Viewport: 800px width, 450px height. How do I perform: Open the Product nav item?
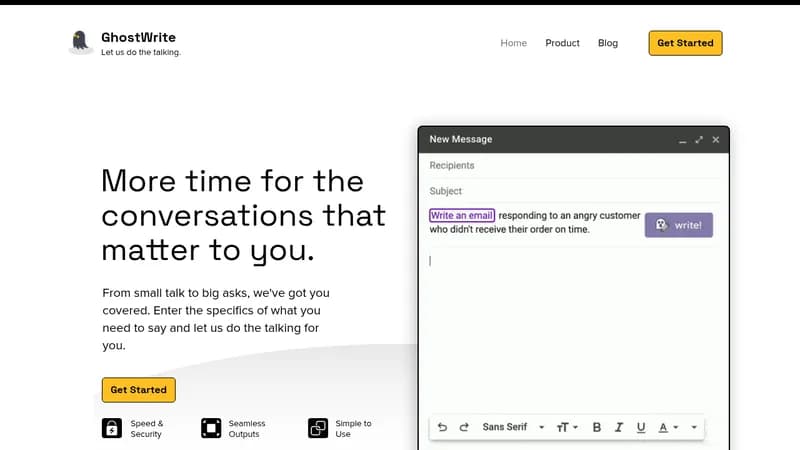point(562,43)
